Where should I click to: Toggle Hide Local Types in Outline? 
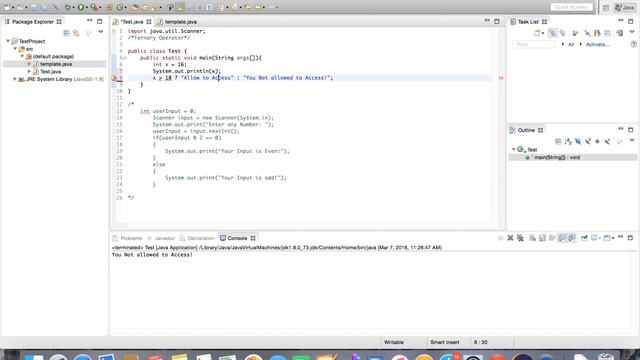(607, 141)
